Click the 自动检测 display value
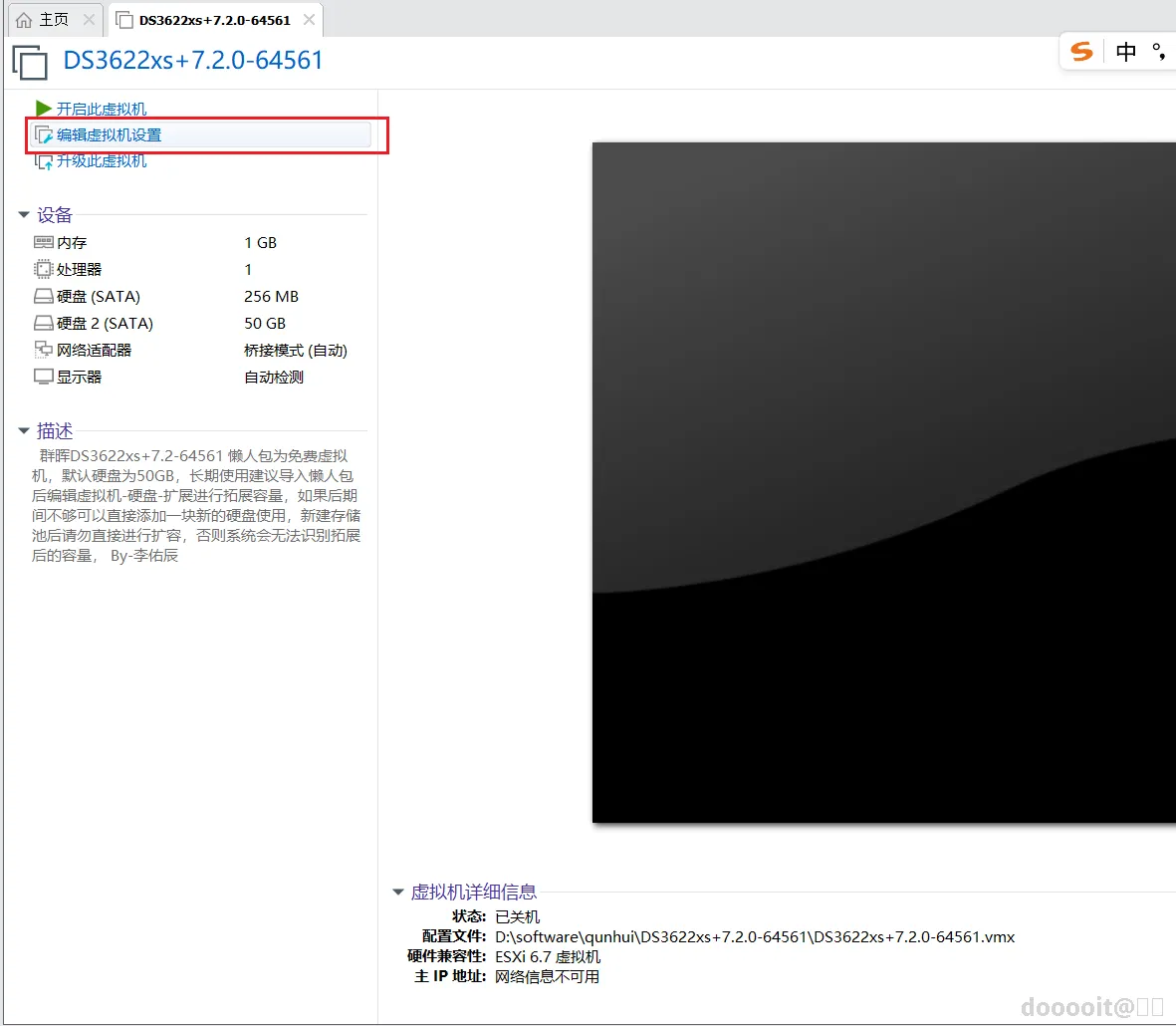This screenshot has height=1026, width=1176. pyautogui.click(x=274, y=378)
